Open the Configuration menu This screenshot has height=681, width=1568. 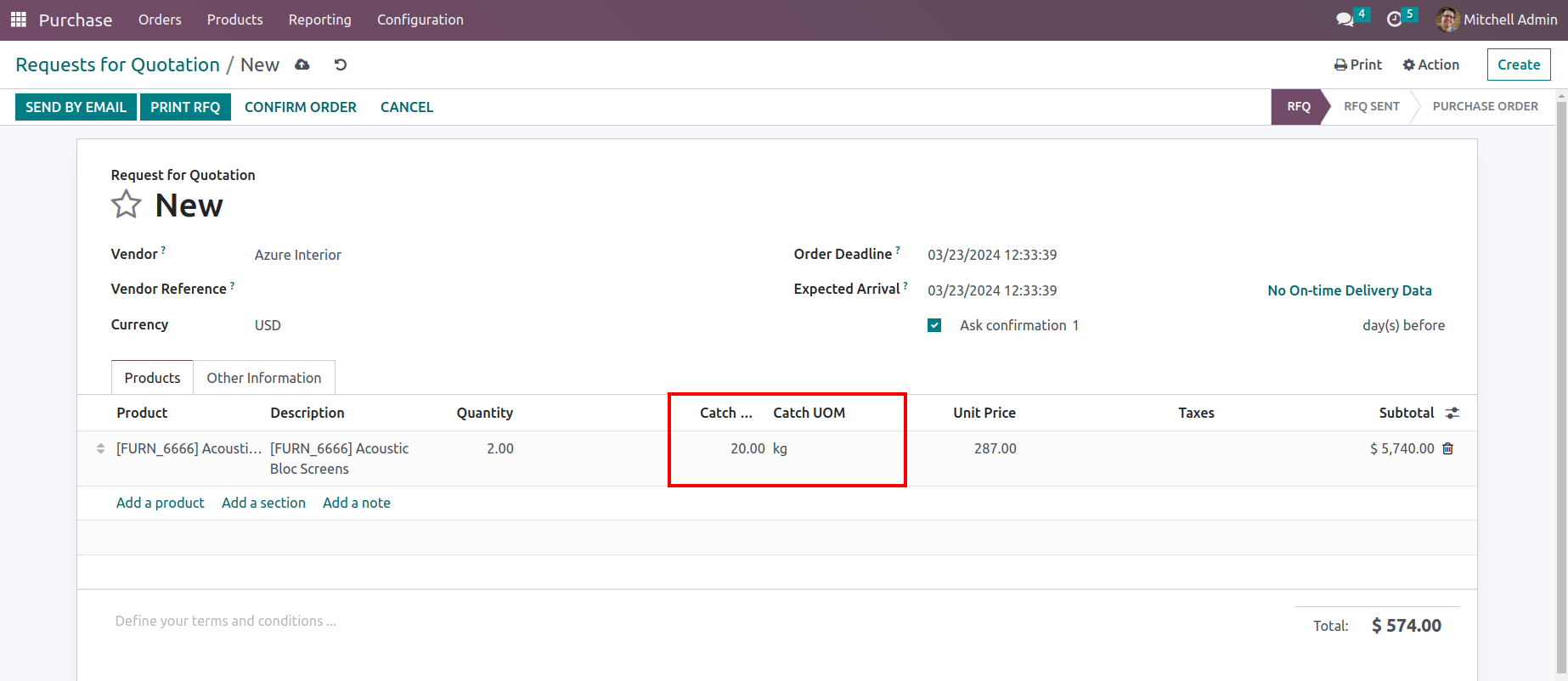coord(420,20)
